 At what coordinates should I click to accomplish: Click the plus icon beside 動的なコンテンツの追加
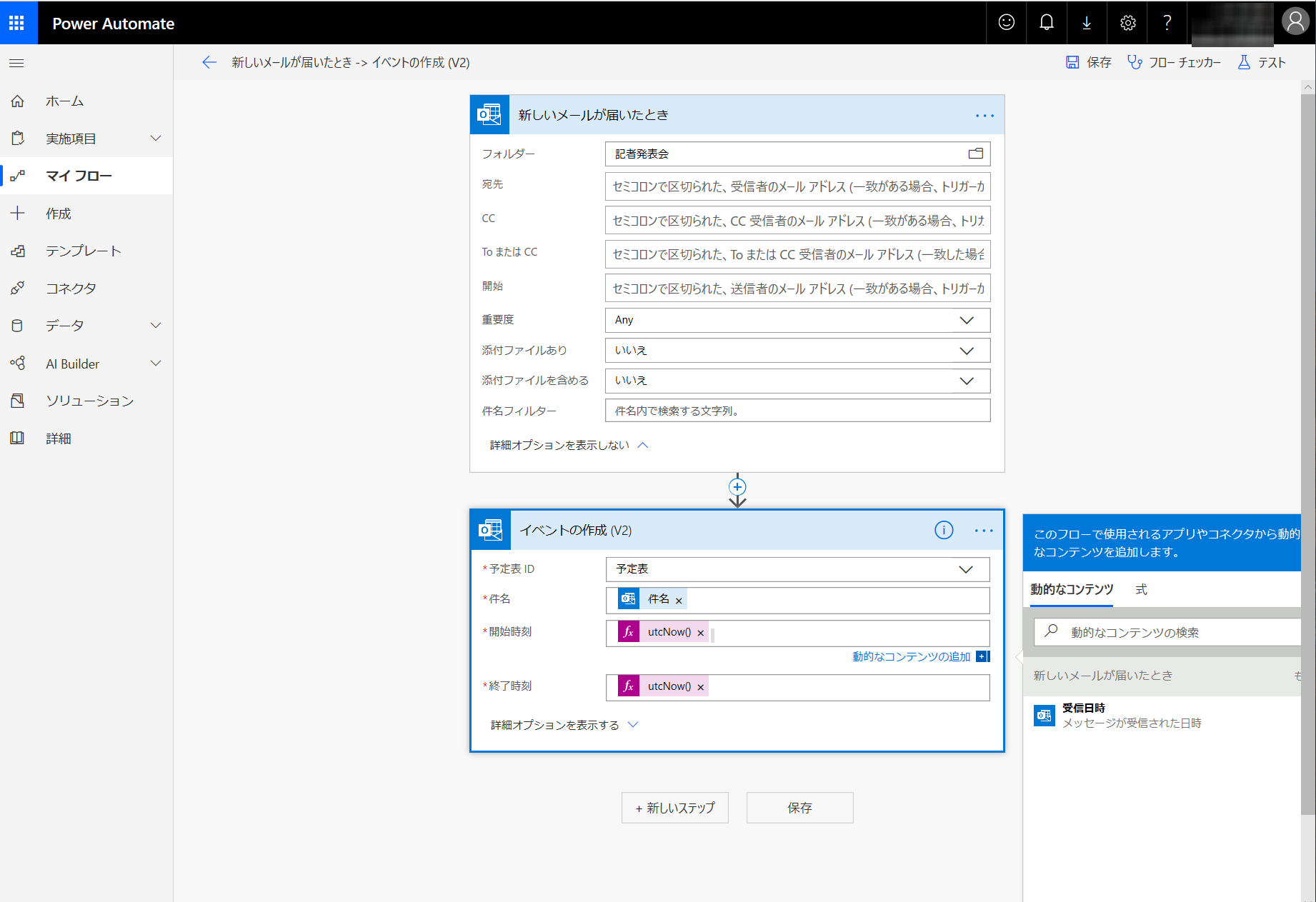tap(983, 656)
